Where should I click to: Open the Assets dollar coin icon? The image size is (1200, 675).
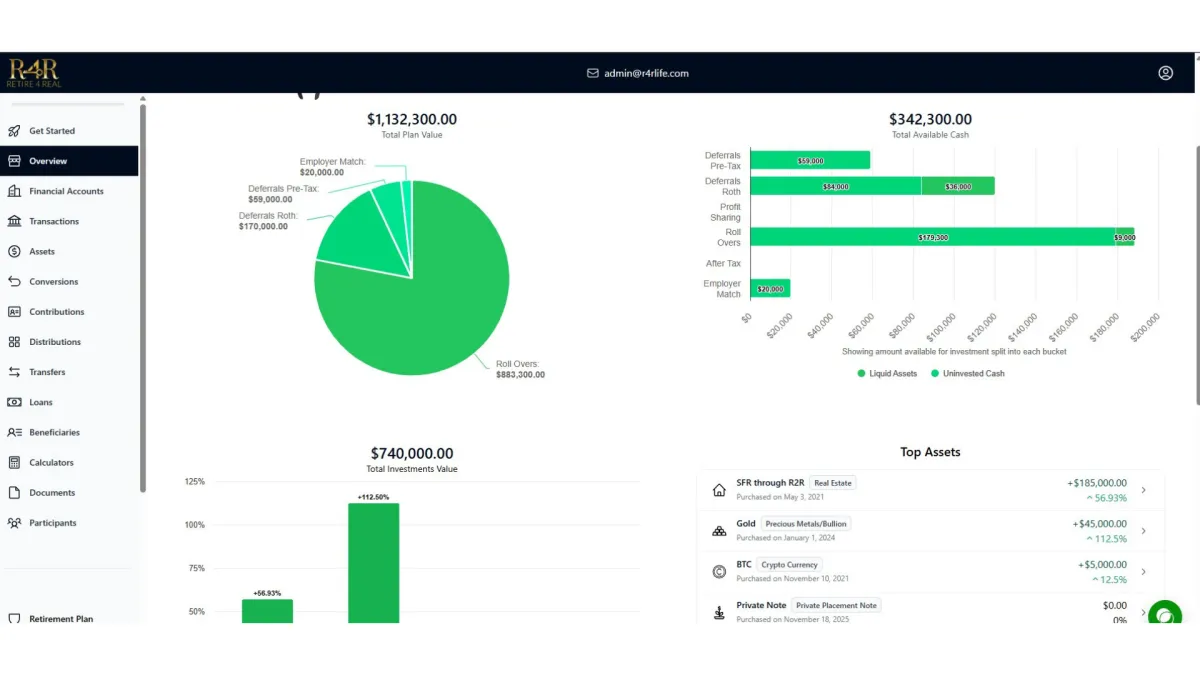click(14, 251)
